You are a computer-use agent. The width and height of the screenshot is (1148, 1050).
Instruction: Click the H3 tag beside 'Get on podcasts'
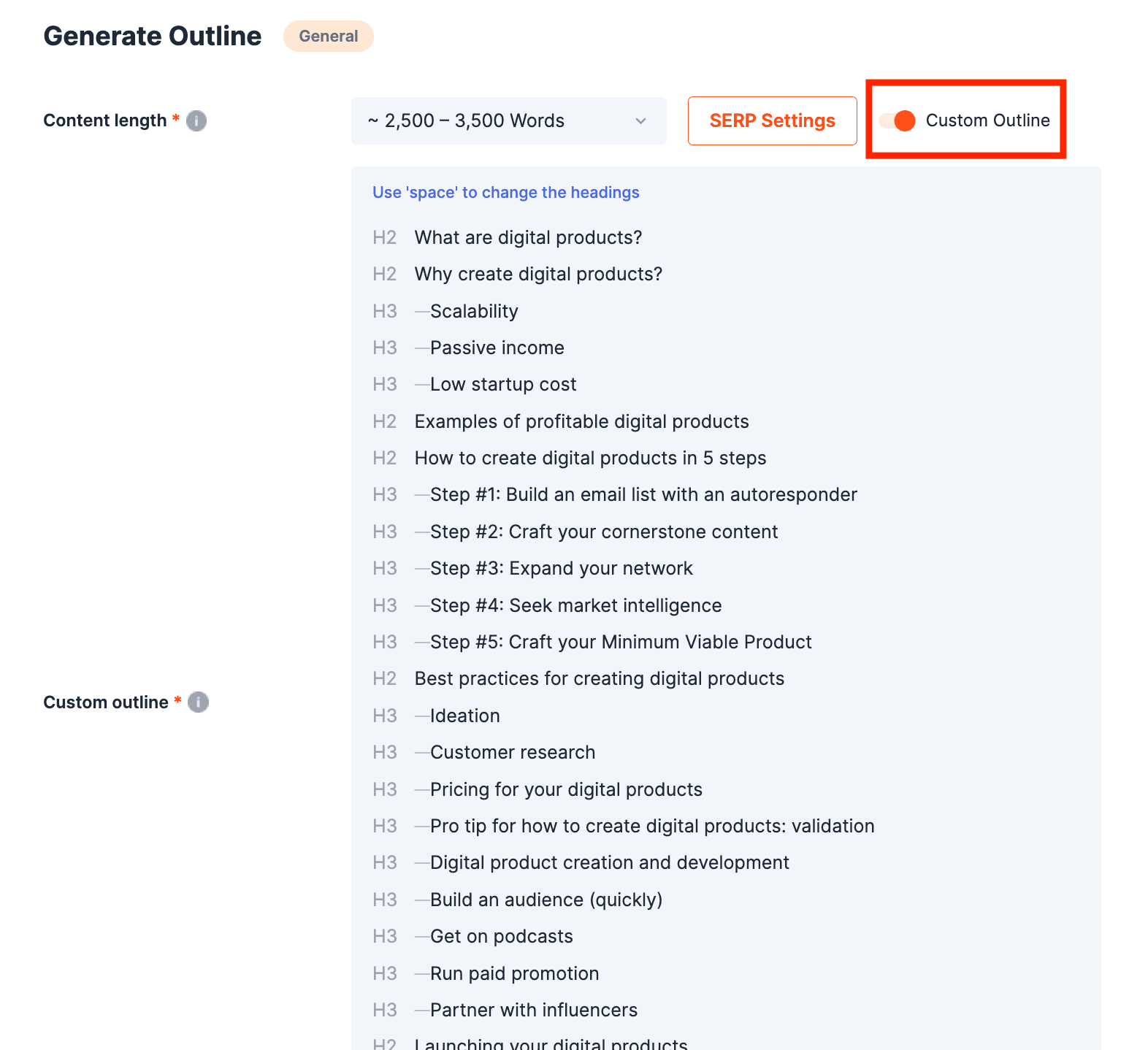coord(384,936)
